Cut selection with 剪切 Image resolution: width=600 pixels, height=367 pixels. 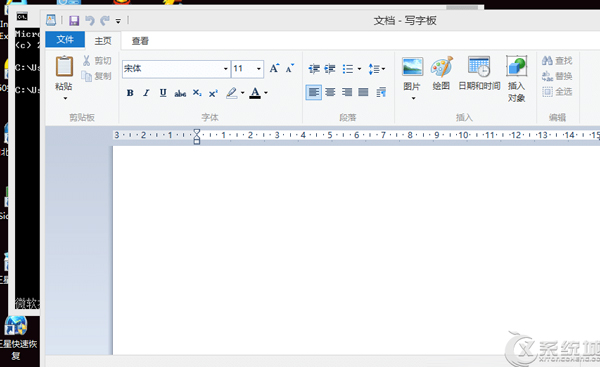97,60
